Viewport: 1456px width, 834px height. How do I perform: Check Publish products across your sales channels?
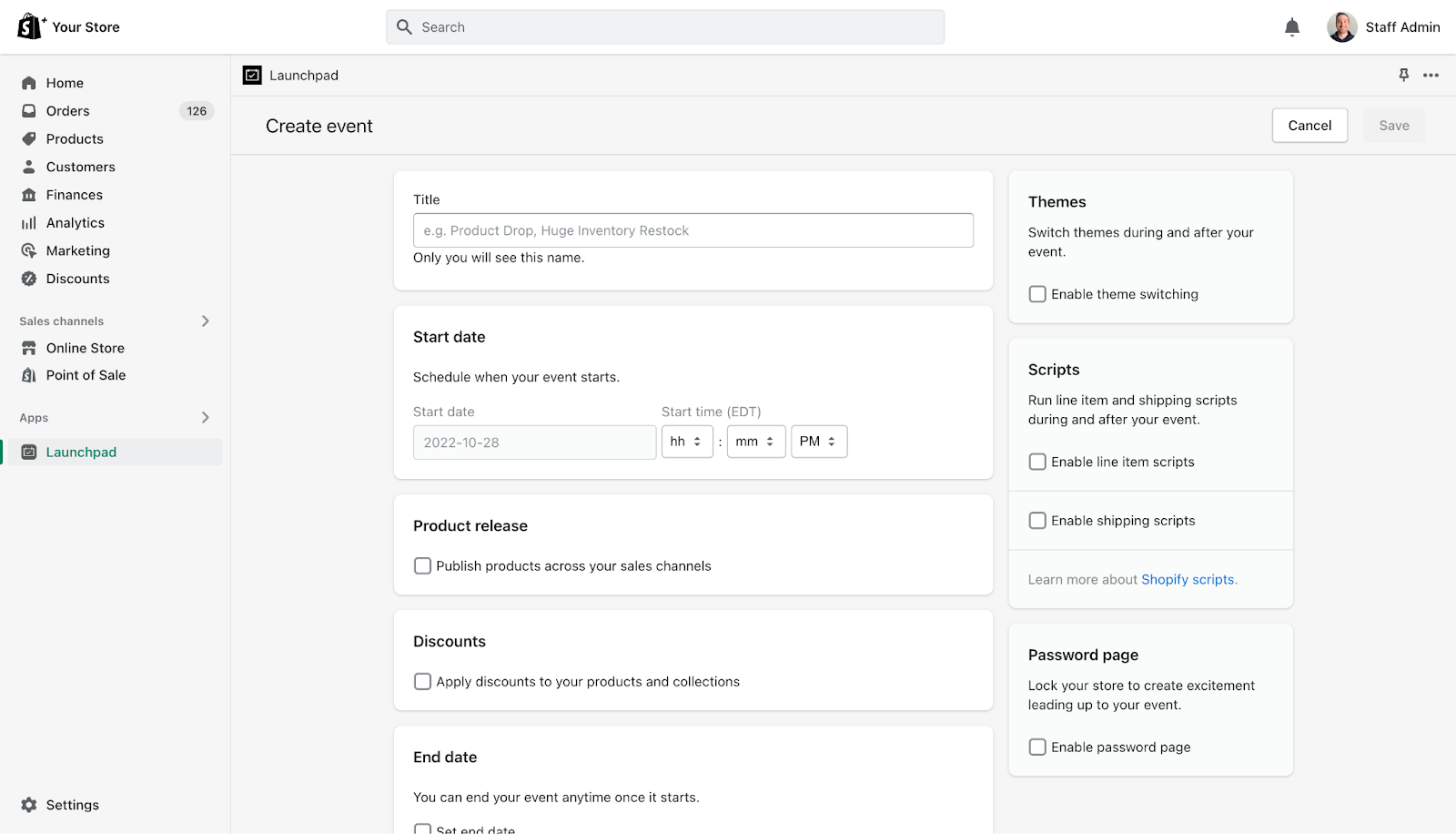tap(422, 566)
